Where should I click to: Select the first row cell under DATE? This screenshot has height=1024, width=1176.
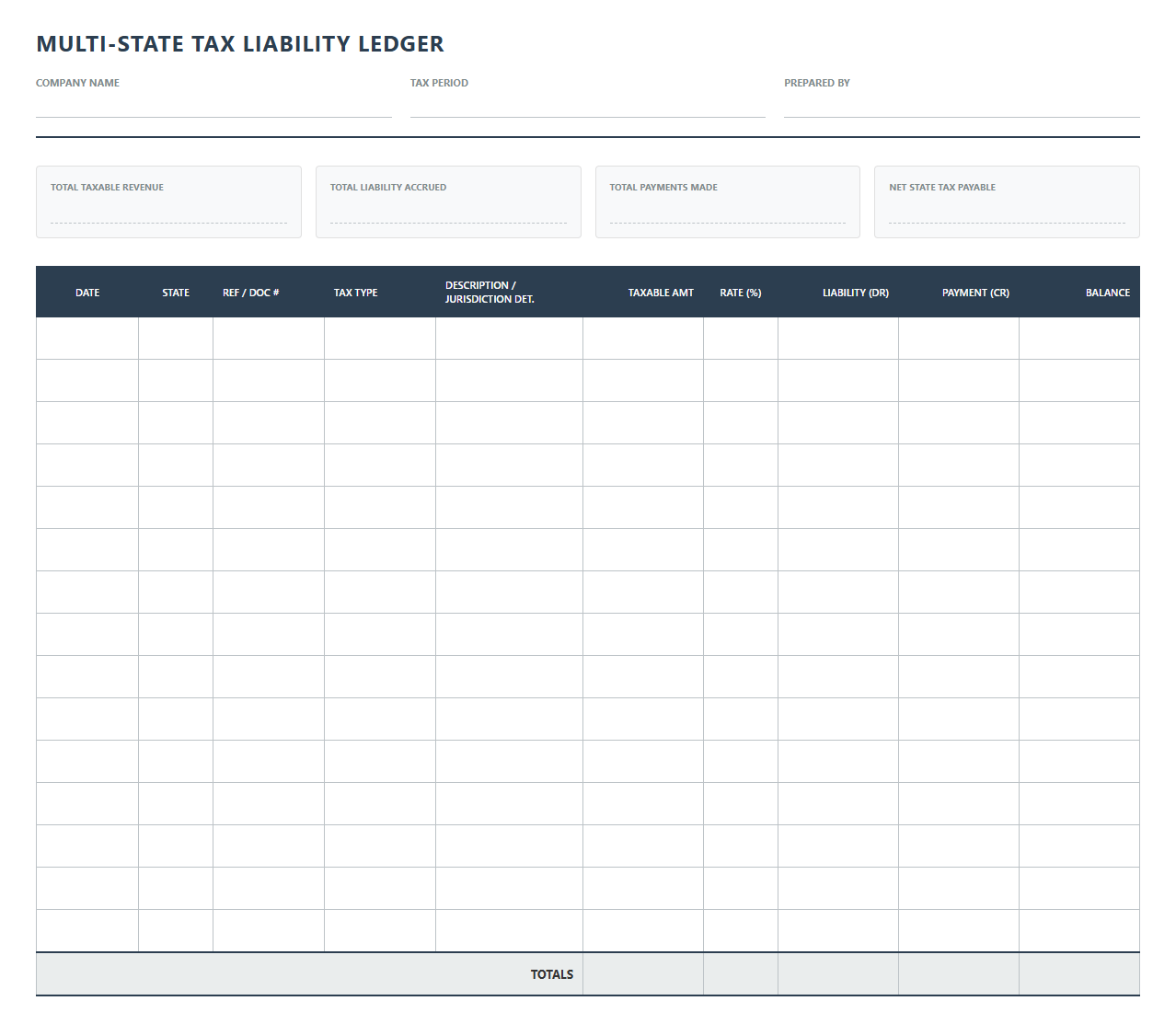pos(87,339)
